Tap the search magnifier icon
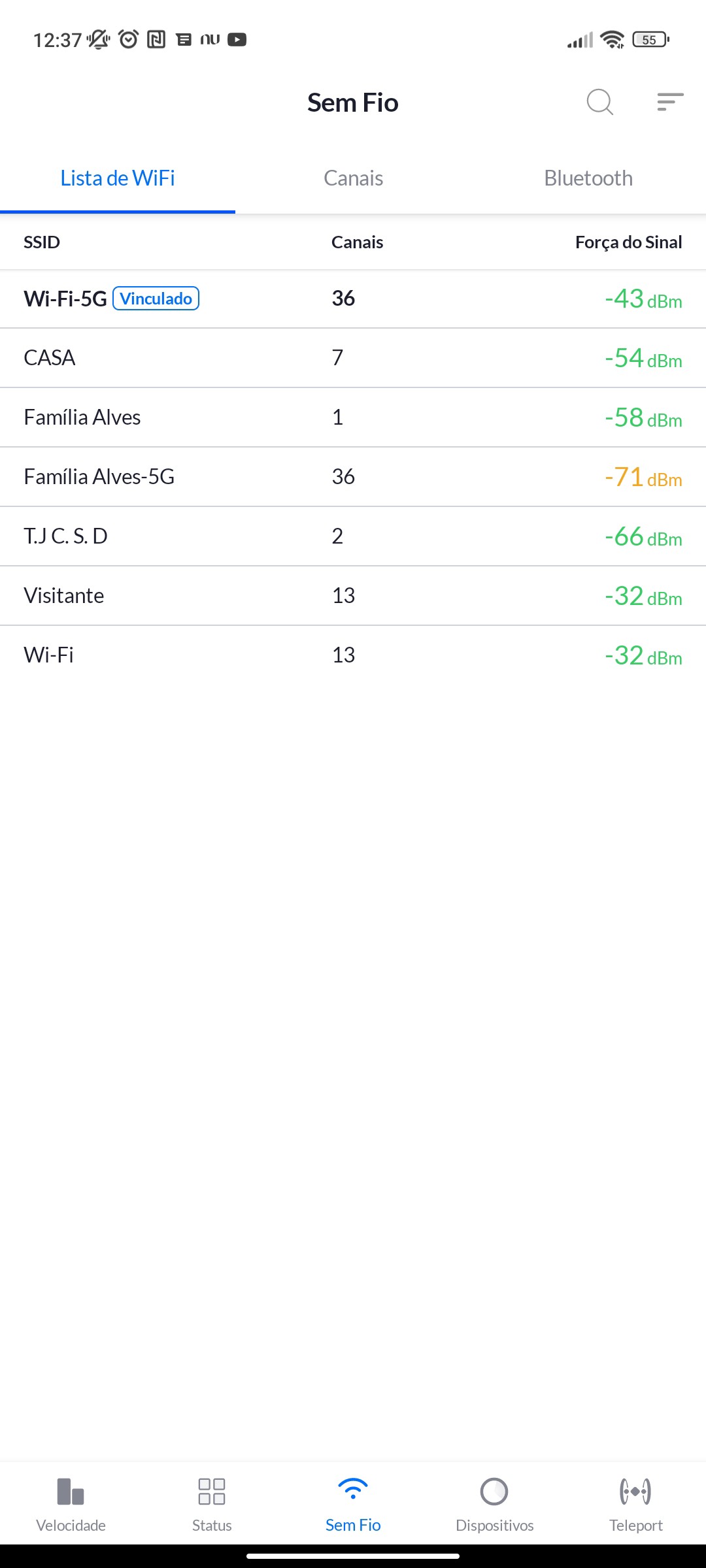This screenshot has width=706, height=1568. point(599,102)
